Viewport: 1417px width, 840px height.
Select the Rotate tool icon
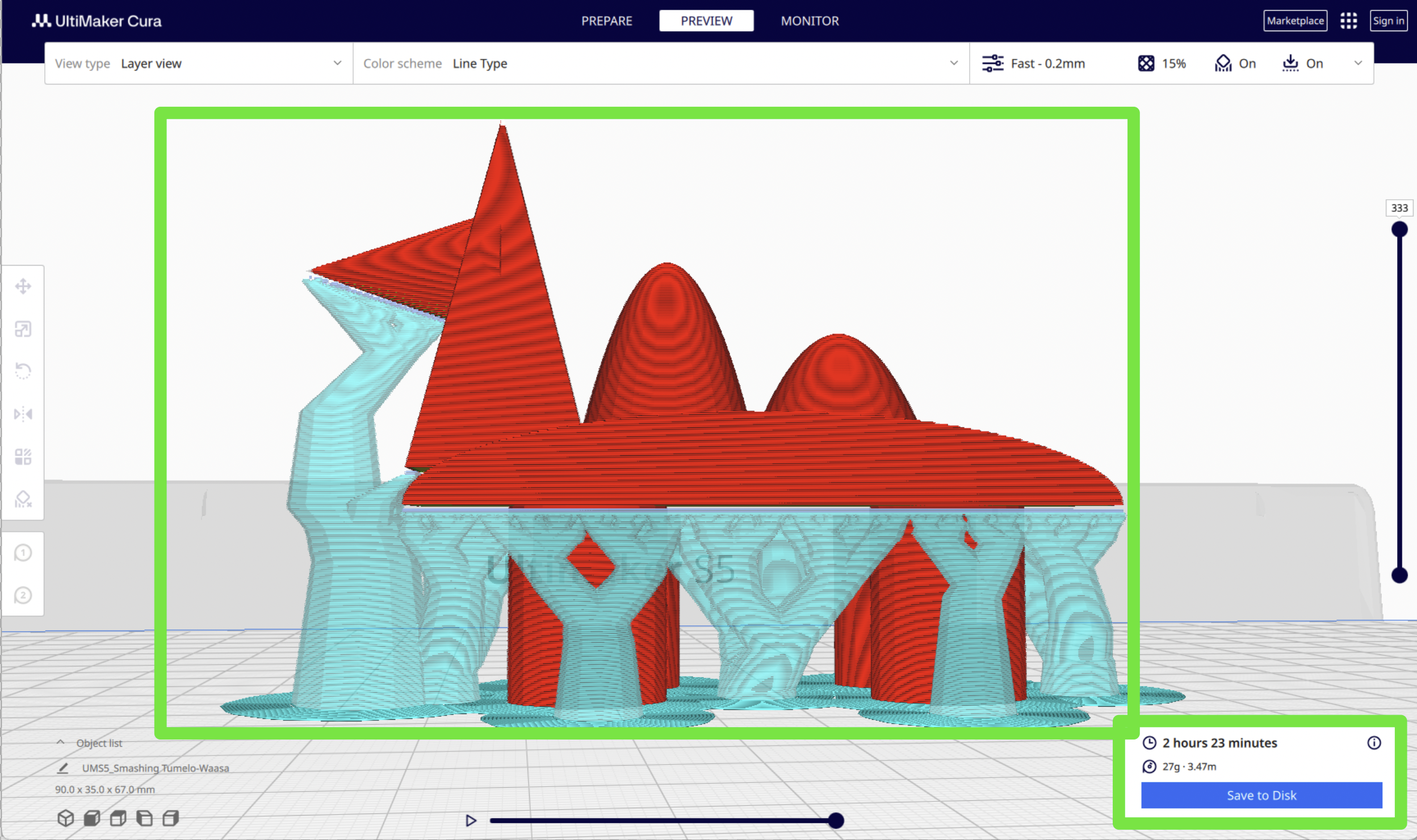point(23,371)
